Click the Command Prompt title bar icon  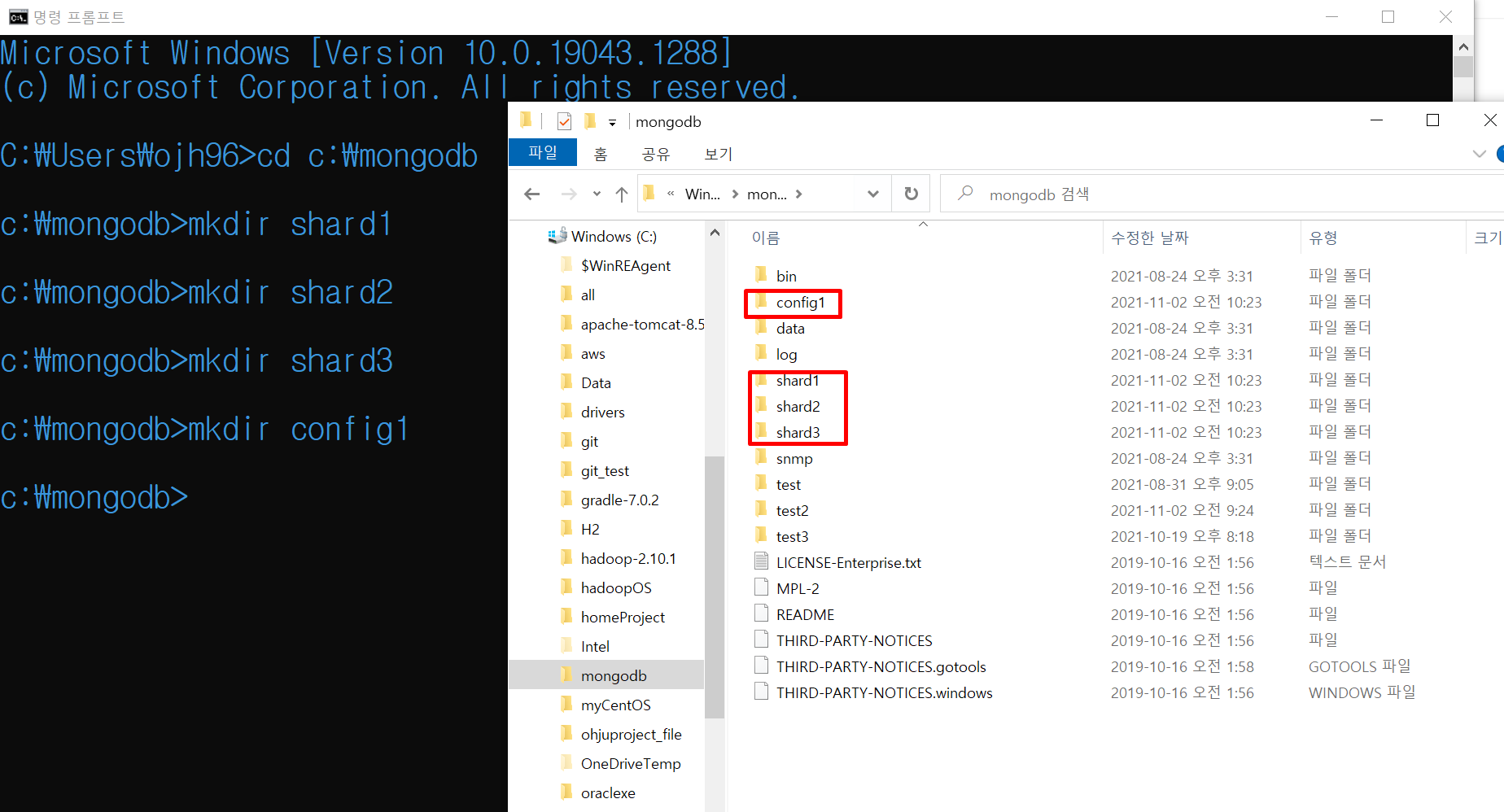pyautogui.click(x=18, y=17)
